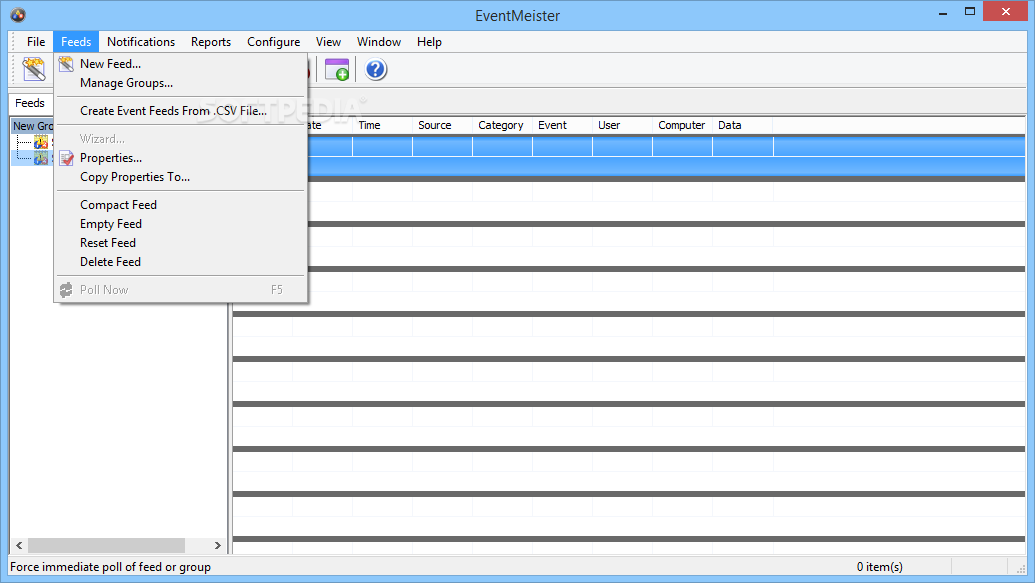This screenshot has width=1035, height=583.
Task: Open the Window menu
Action: [x=379, y=42]
